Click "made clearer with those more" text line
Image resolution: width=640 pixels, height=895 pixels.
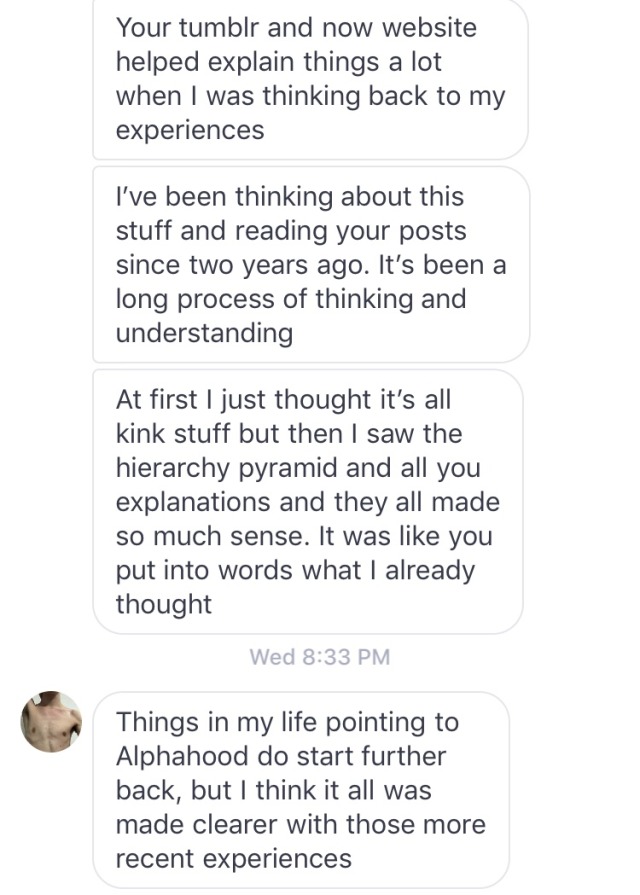(301, 825)
